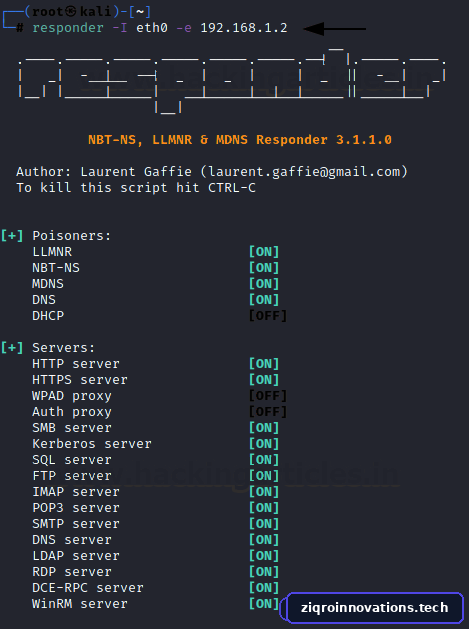This screenshot has width=469, height=629.
Task: Click the black arrow pointing at the command
Action: point(335,29)
